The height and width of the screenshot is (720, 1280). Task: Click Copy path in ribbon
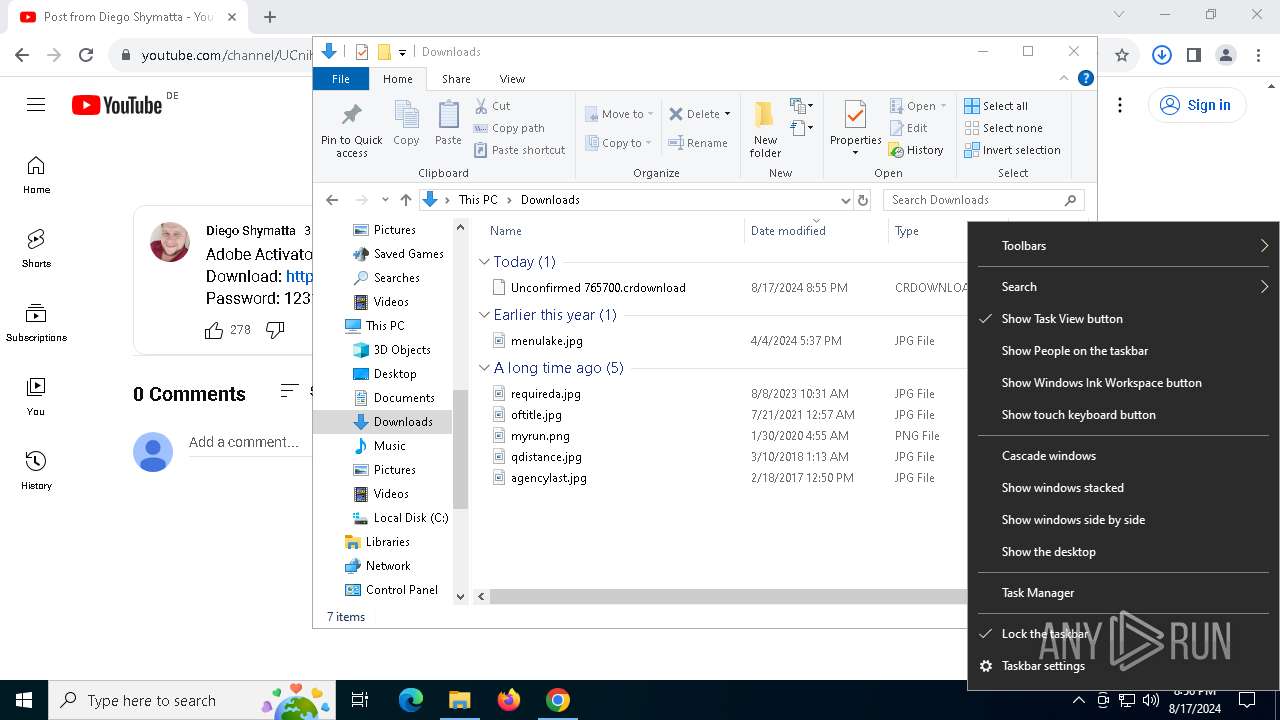(x=509, y=128)
